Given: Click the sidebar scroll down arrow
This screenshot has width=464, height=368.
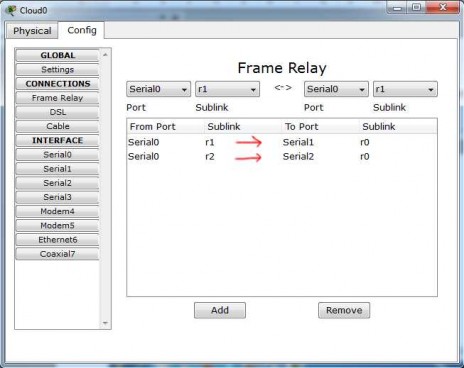Looking at the screenshot, I should tap(105, 323).
